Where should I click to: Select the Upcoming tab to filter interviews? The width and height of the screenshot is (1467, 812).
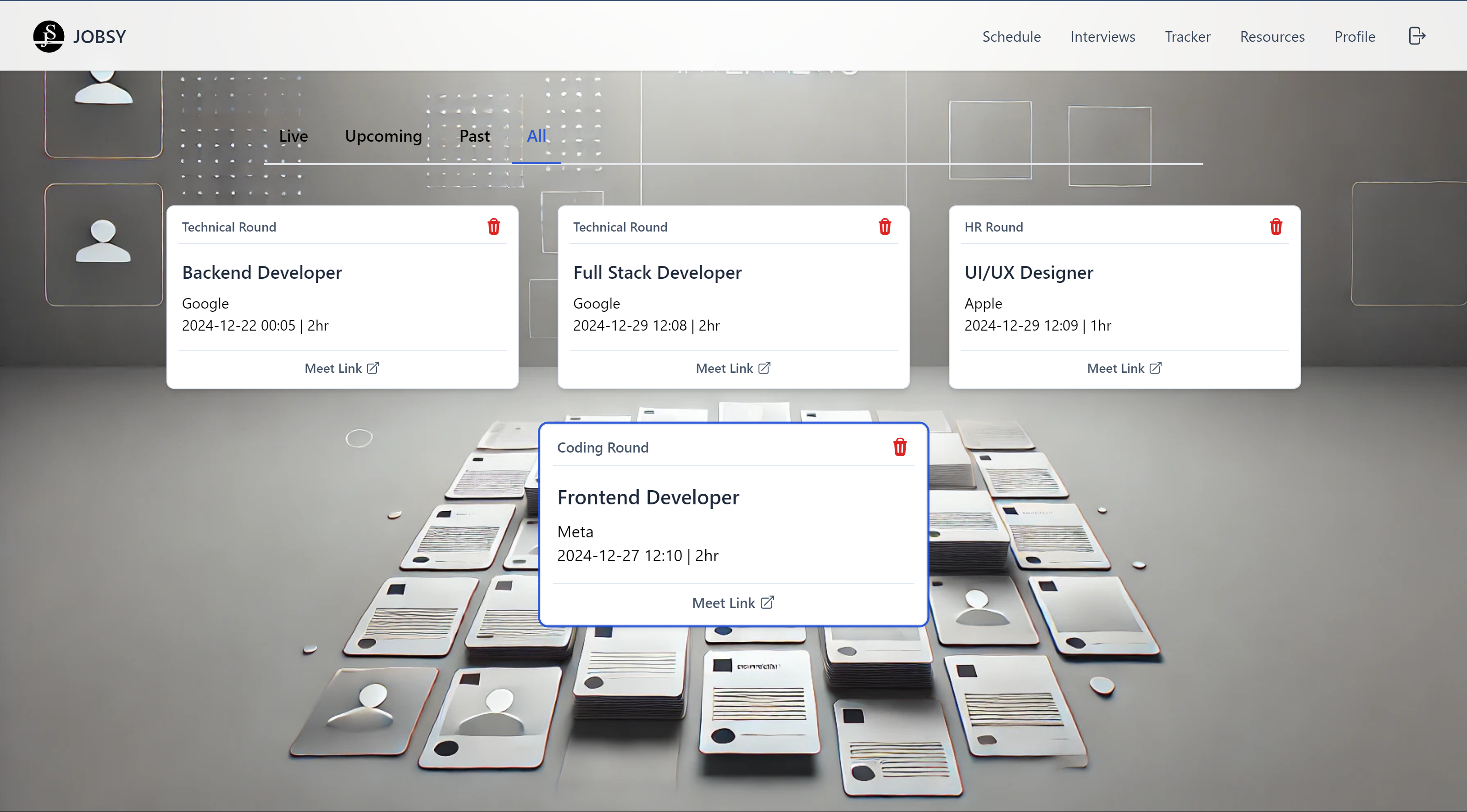[383, 135]
